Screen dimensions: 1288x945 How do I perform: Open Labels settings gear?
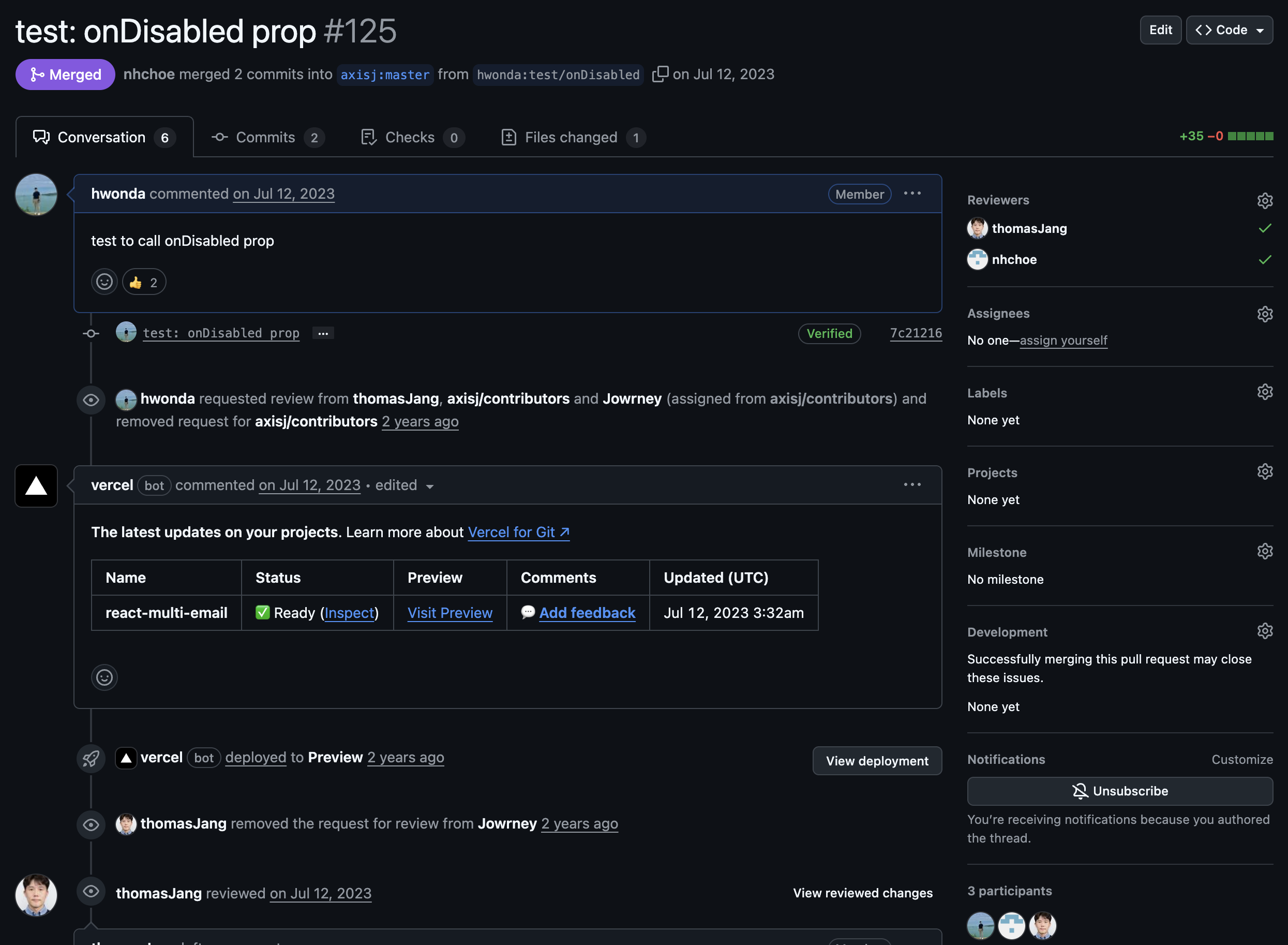(x=1265, y=392)
